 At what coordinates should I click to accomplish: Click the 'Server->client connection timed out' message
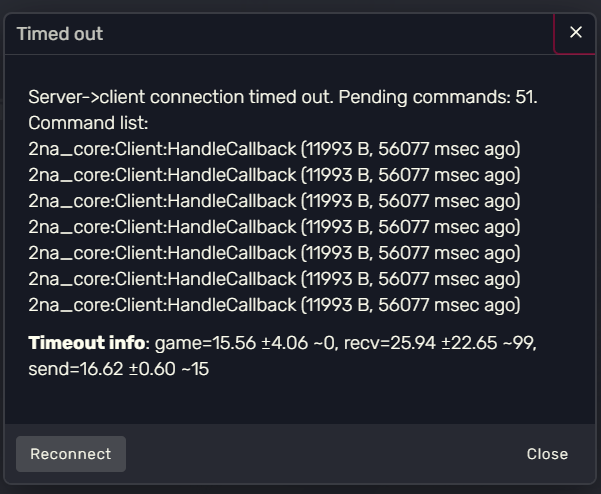tap(181, 97)
